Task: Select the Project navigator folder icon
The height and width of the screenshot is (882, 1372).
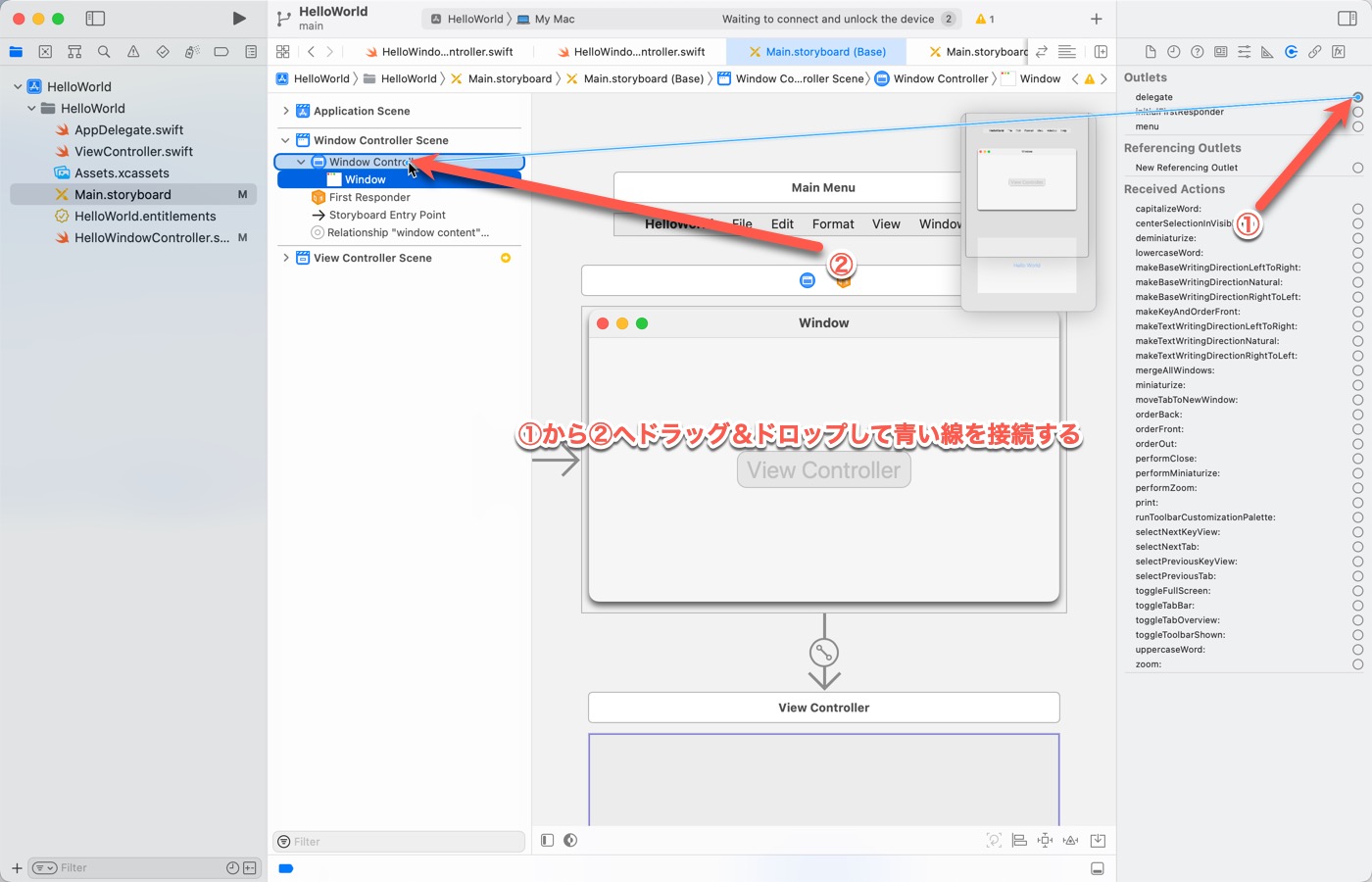Action: (16, 52)
